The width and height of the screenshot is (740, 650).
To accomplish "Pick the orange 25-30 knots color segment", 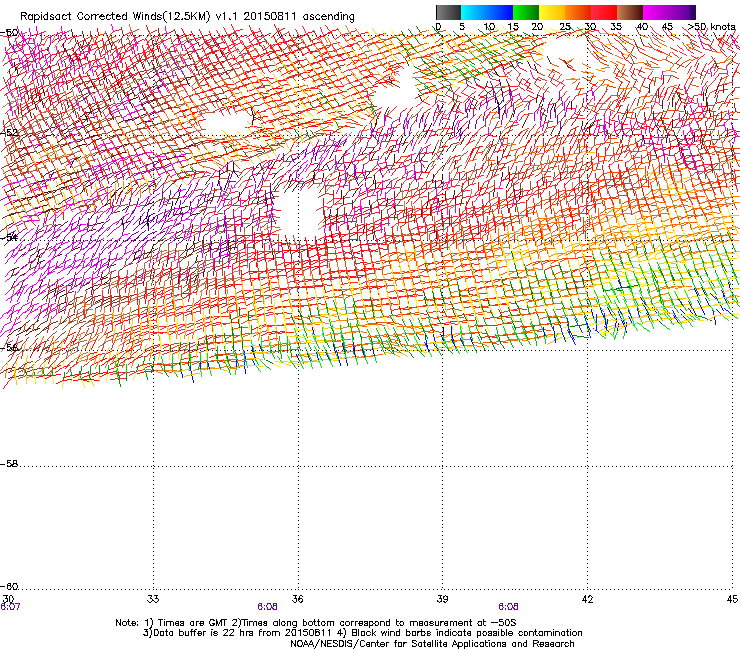I will click(x=578, y=12).
